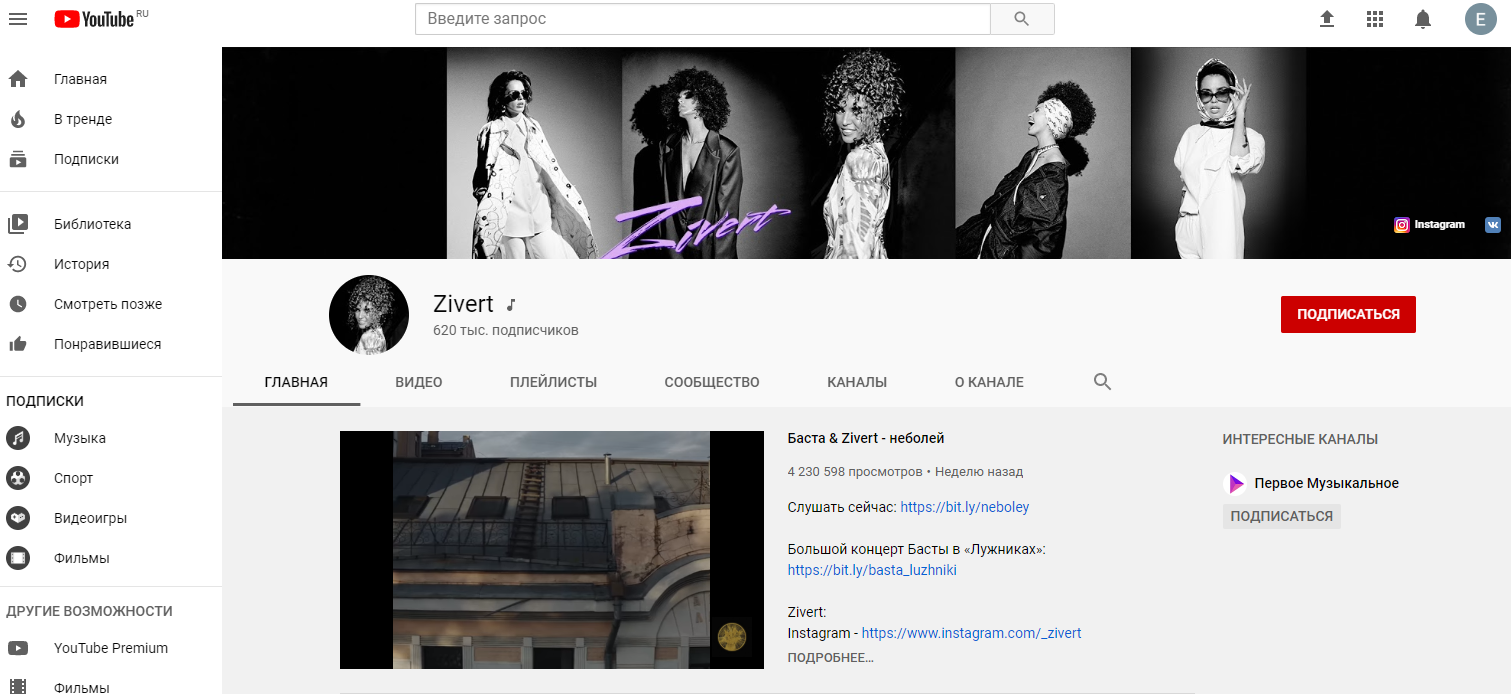
Task: Click the Zivert channel avatar
Action: [x=369, y=315]
